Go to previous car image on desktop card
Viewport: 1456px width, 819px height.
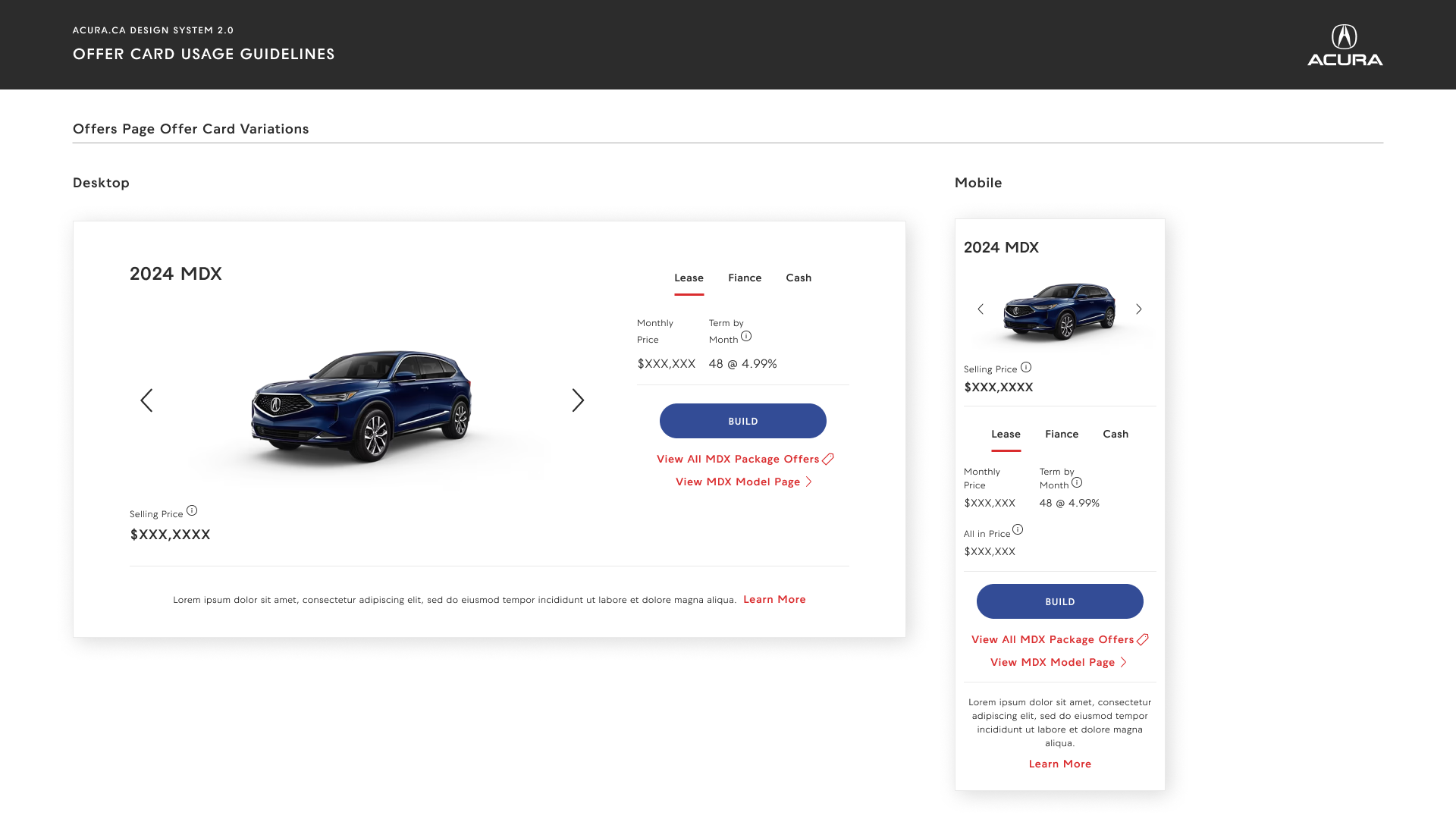click(146, 400)
